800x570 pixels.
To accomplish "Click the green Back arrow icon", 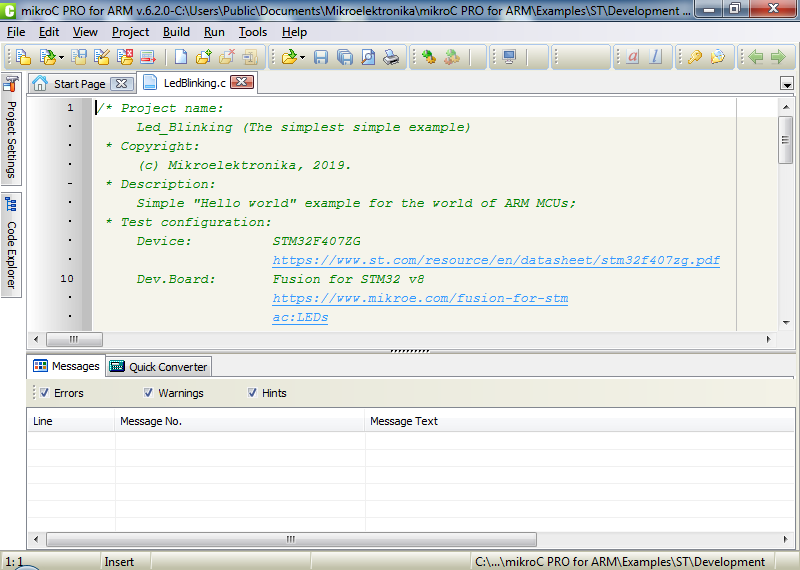I will [x=756, y=57].
